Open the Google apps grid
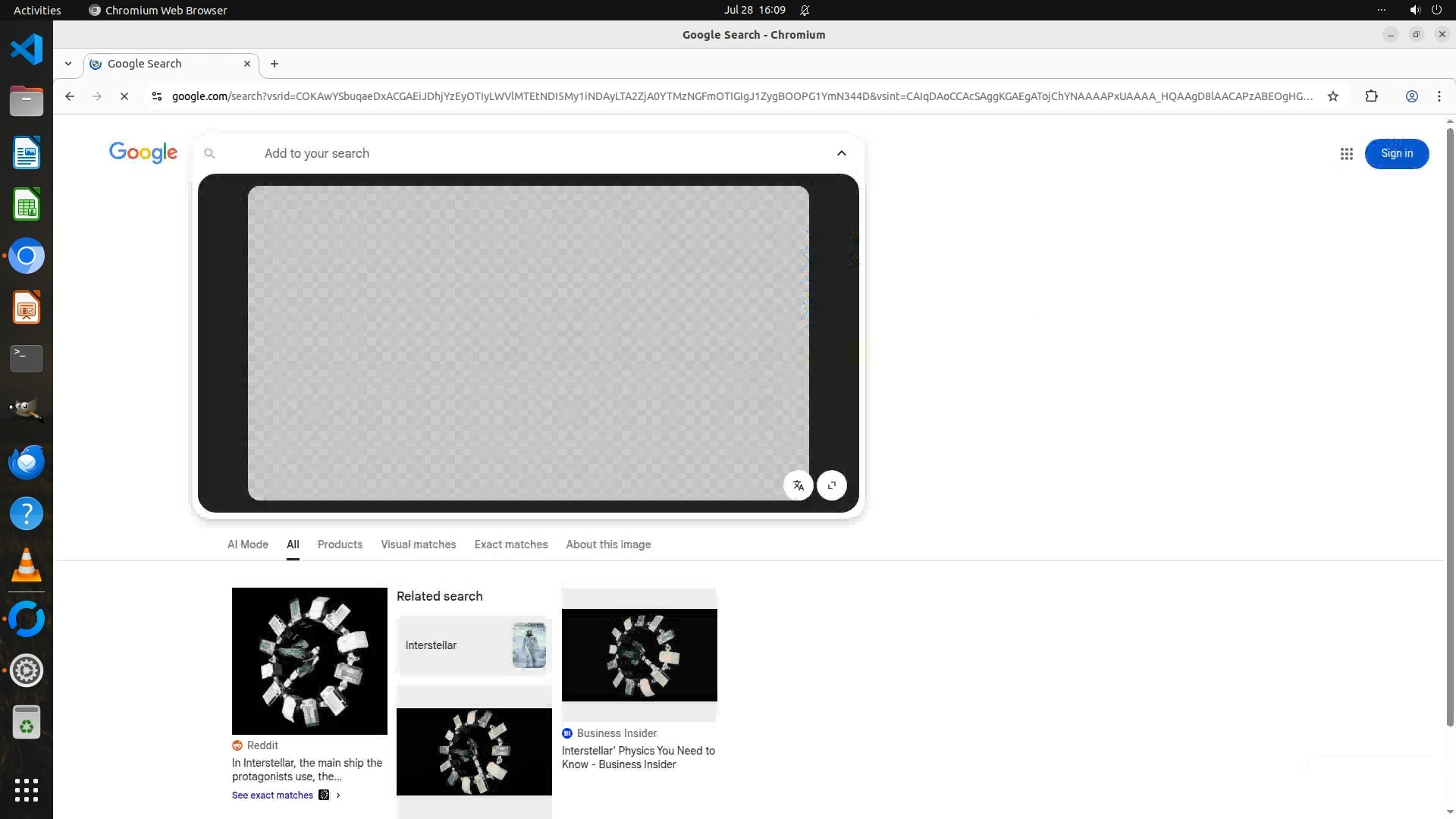1456x819 pixels. (x=1346, y=154)
